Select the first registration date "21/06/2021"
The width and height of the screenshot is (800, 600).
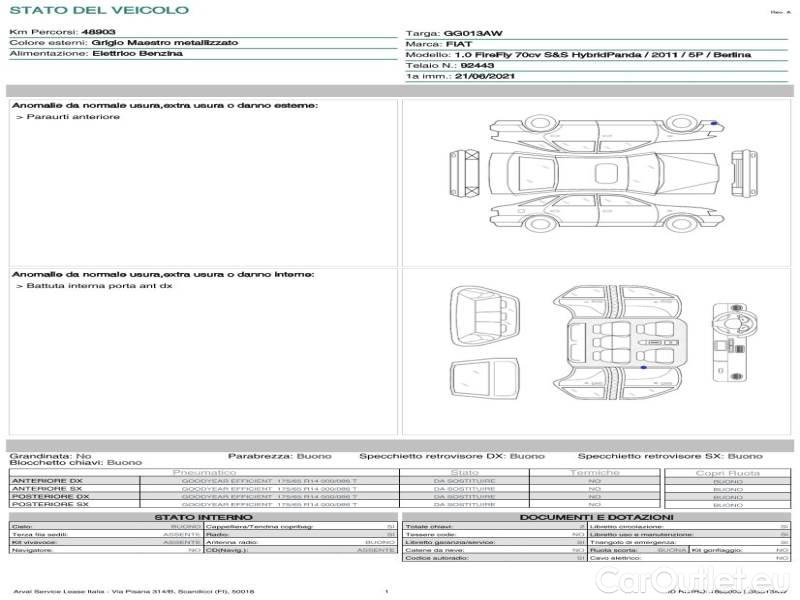(485, 77)
